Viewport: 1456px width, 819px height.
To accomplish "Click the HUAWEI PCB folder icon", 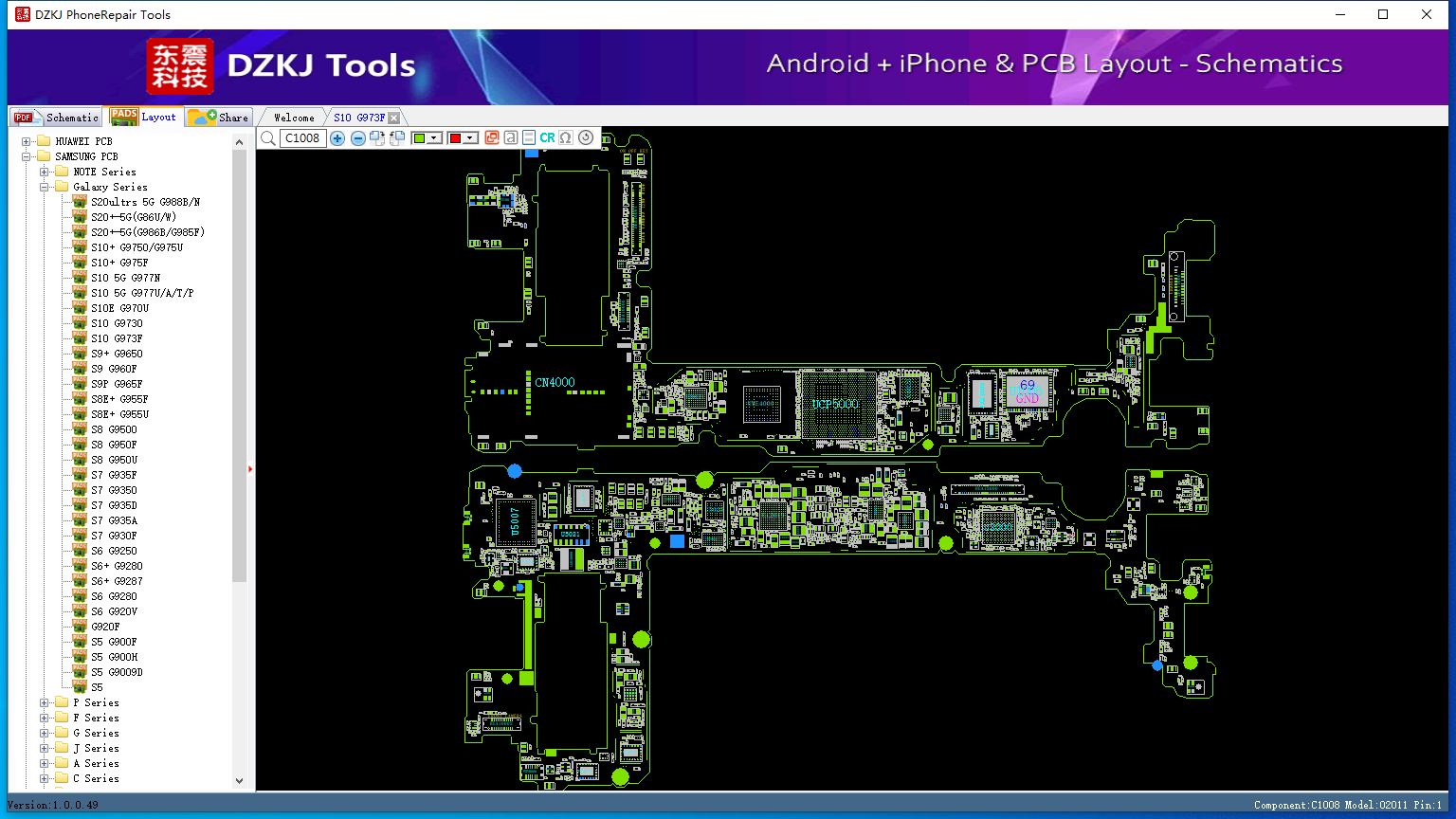I will coord(44,141).
